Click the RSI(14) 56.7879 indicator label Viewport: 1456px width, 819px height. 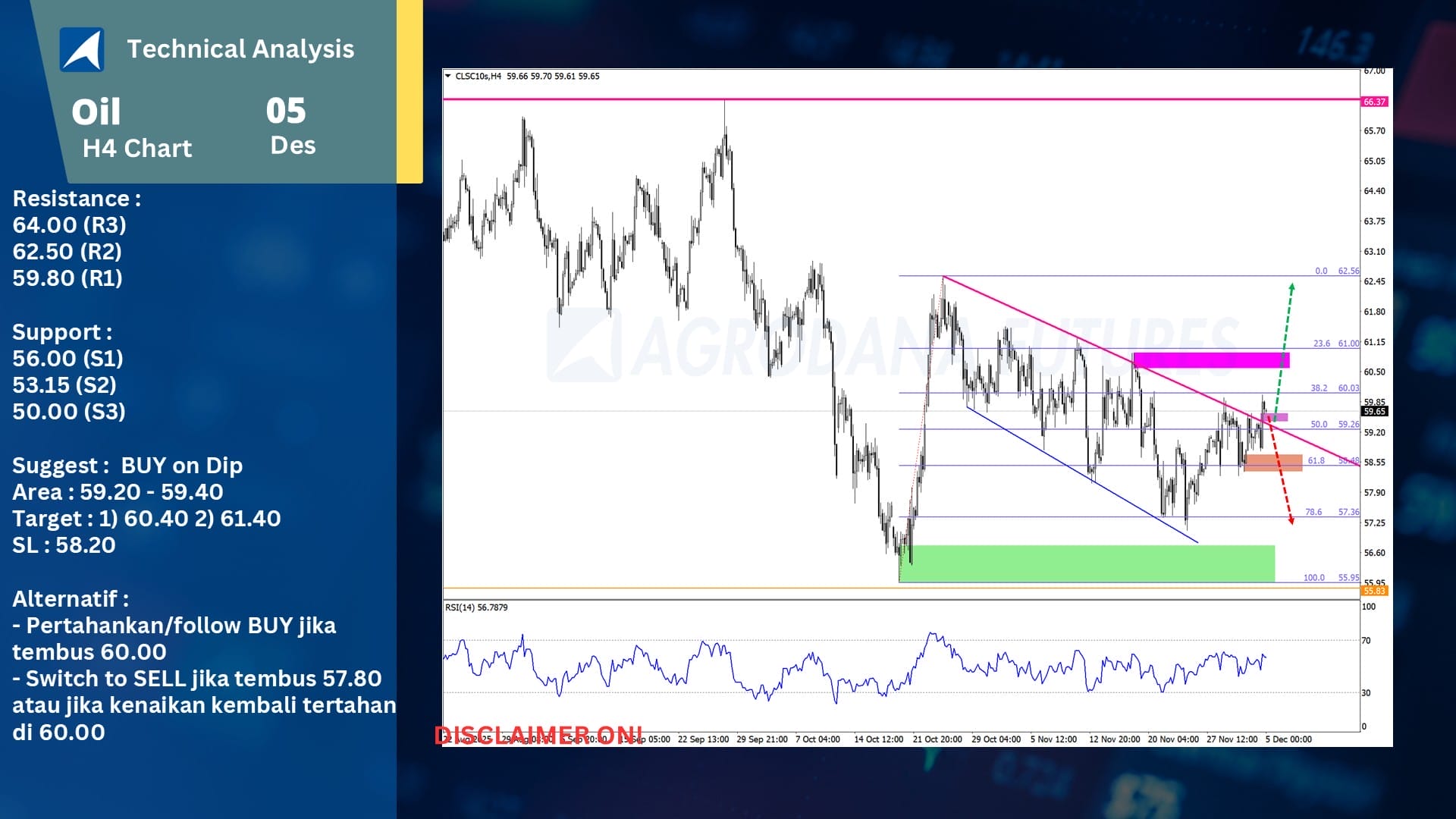(x=476, y=607)
